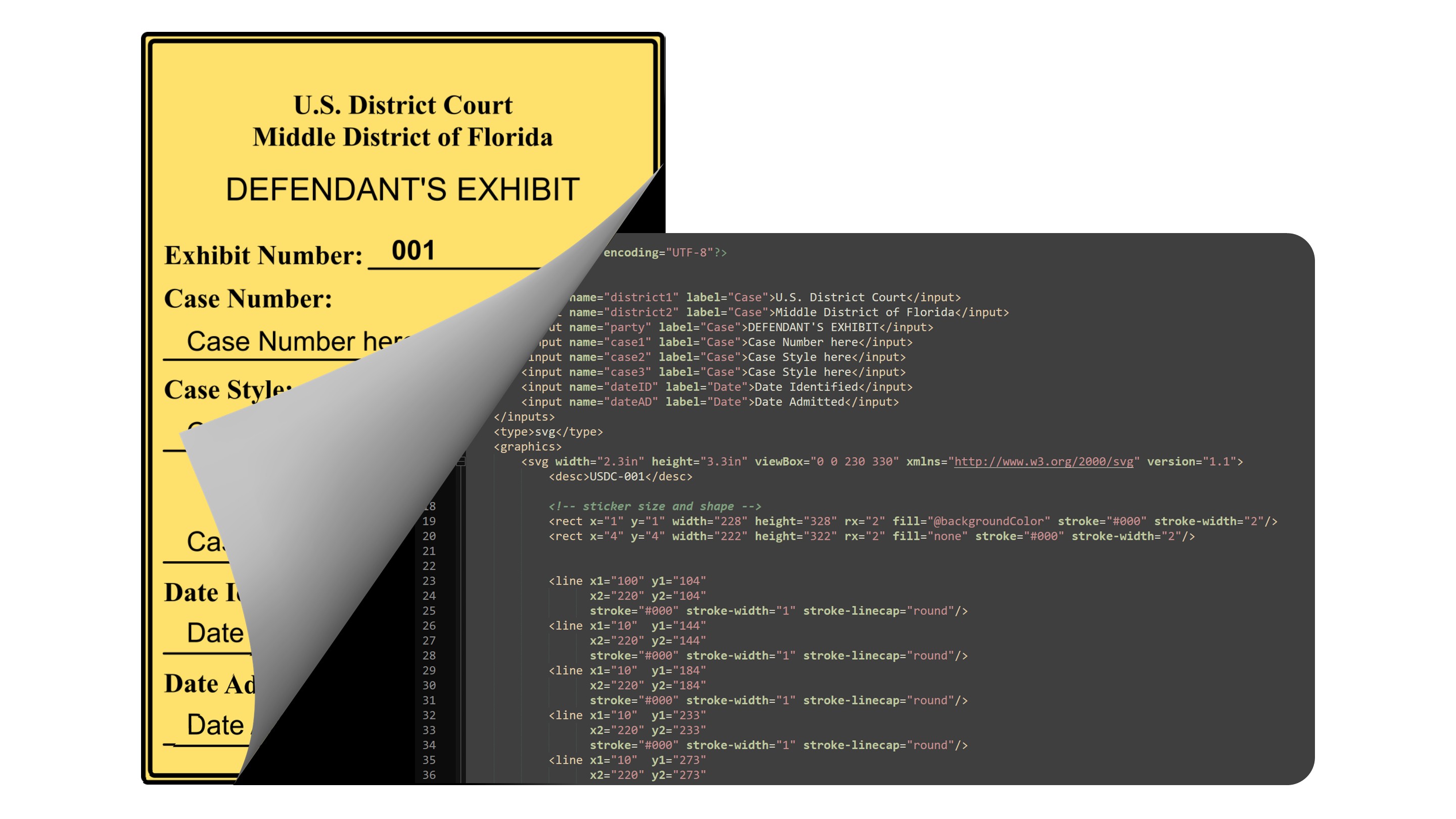Click the opening <graphics> tag

[x=527, y=446]
